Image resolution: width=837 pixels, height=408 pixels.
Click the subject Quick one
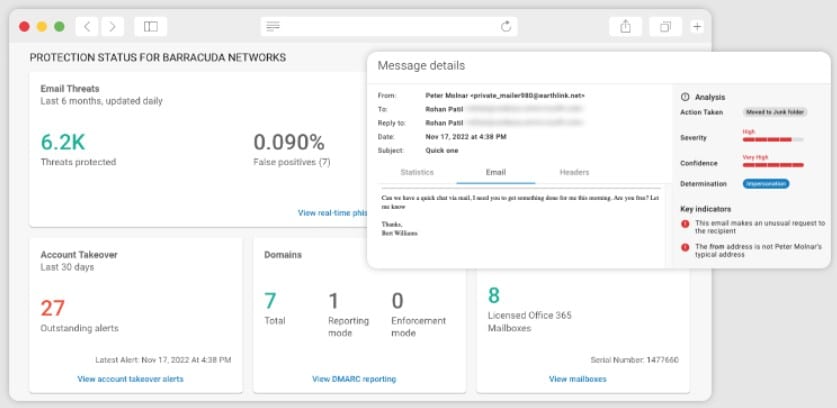441,151
